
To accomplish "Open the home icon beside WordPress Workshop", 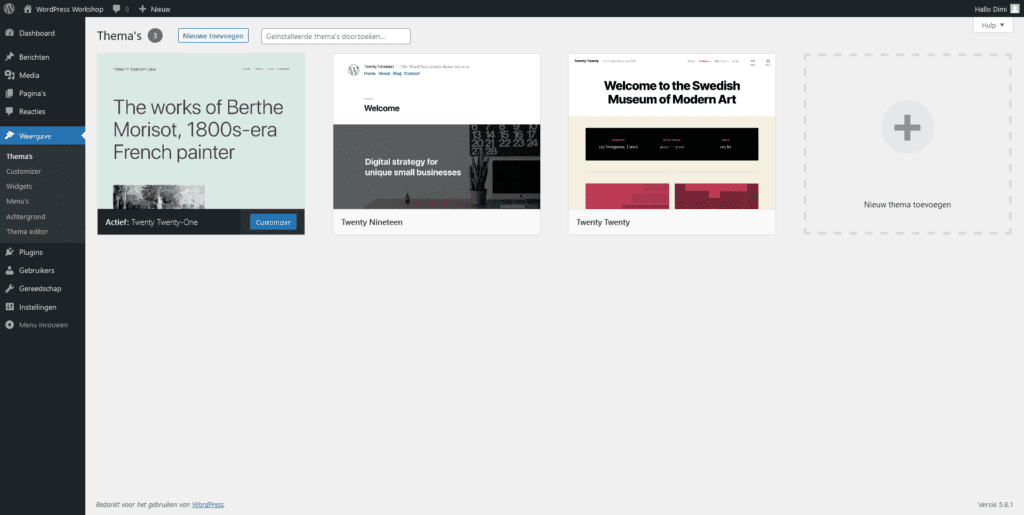I will 27,9.
